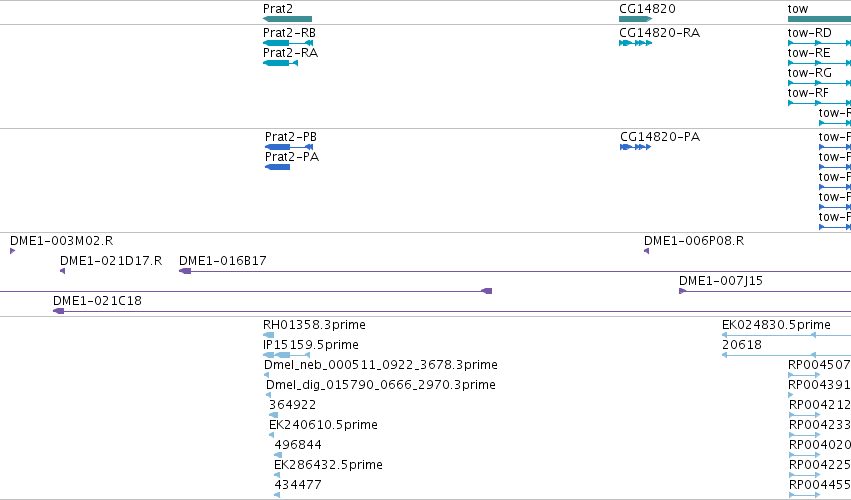Click the CG14820-PA protein glyph
Image resolution: width=851 pixels, height=500 pixels.
636,147
